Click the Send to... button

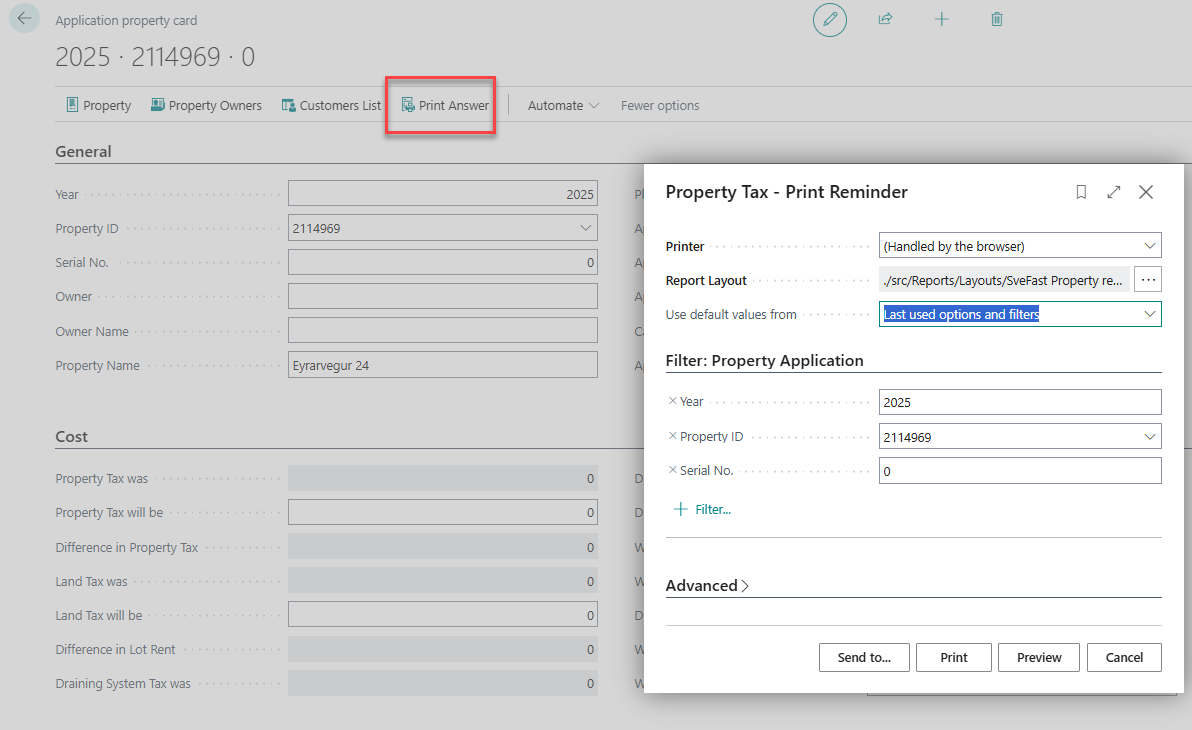pos(864,658)
